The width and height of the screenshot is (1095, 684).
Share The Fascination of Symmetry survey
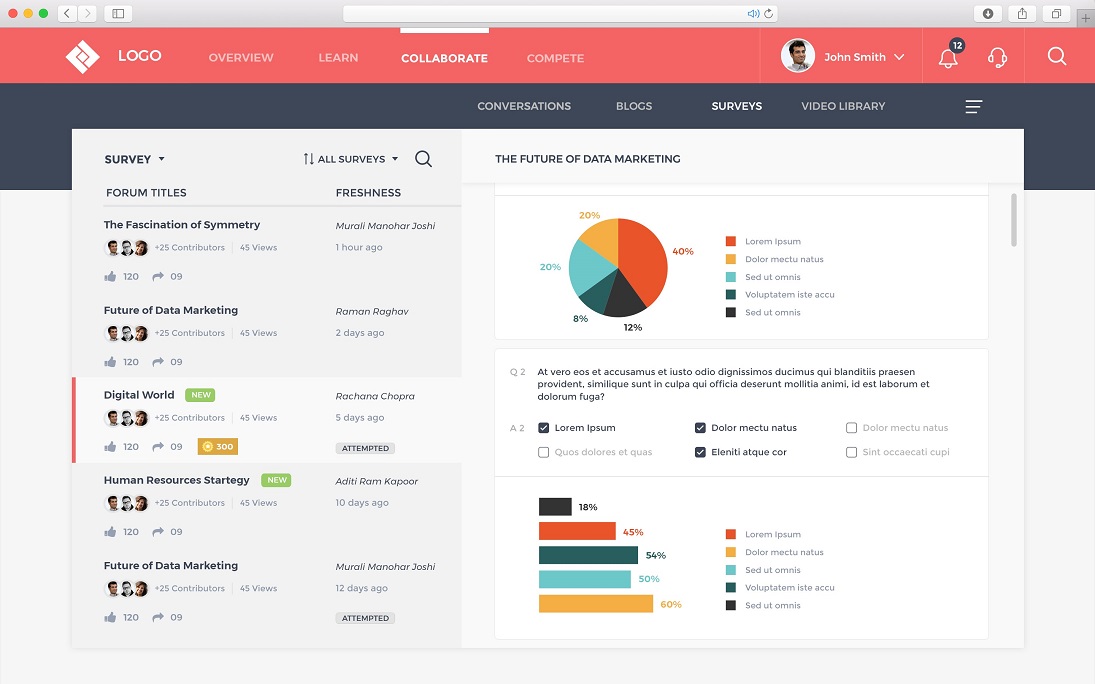158,277
